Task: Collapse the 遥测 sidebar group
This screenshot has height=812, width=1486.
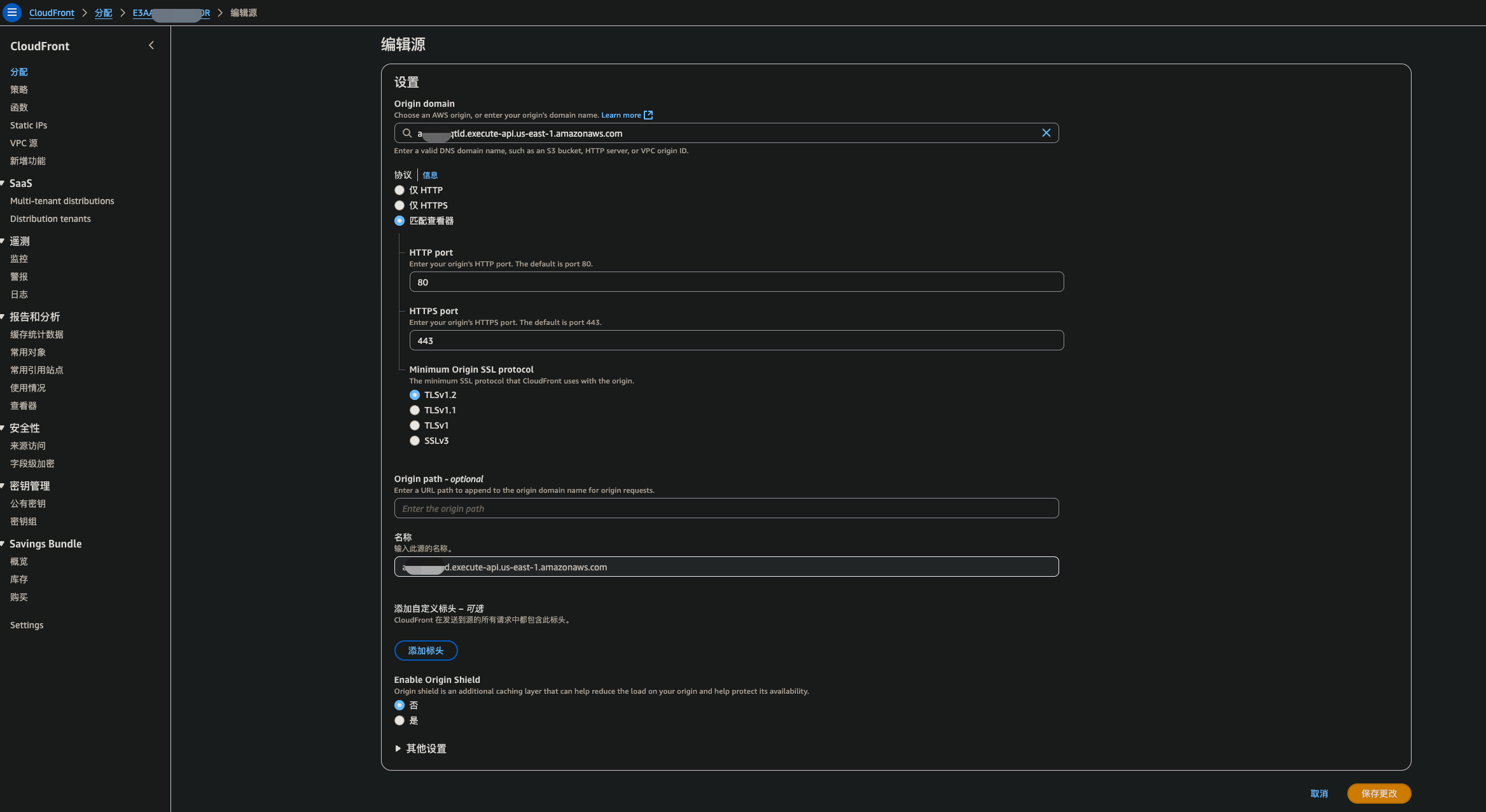Action: click(x=3, y=241)
